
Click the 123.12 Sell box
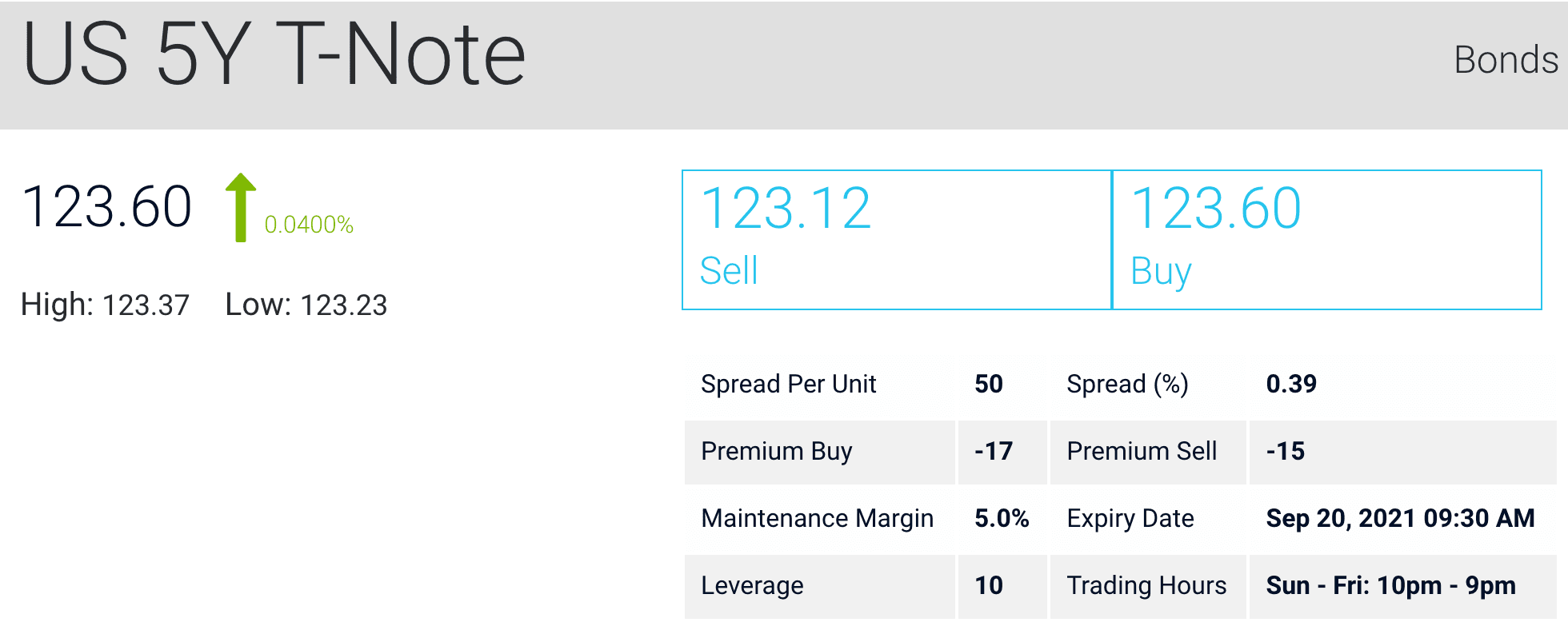(897, 239)
